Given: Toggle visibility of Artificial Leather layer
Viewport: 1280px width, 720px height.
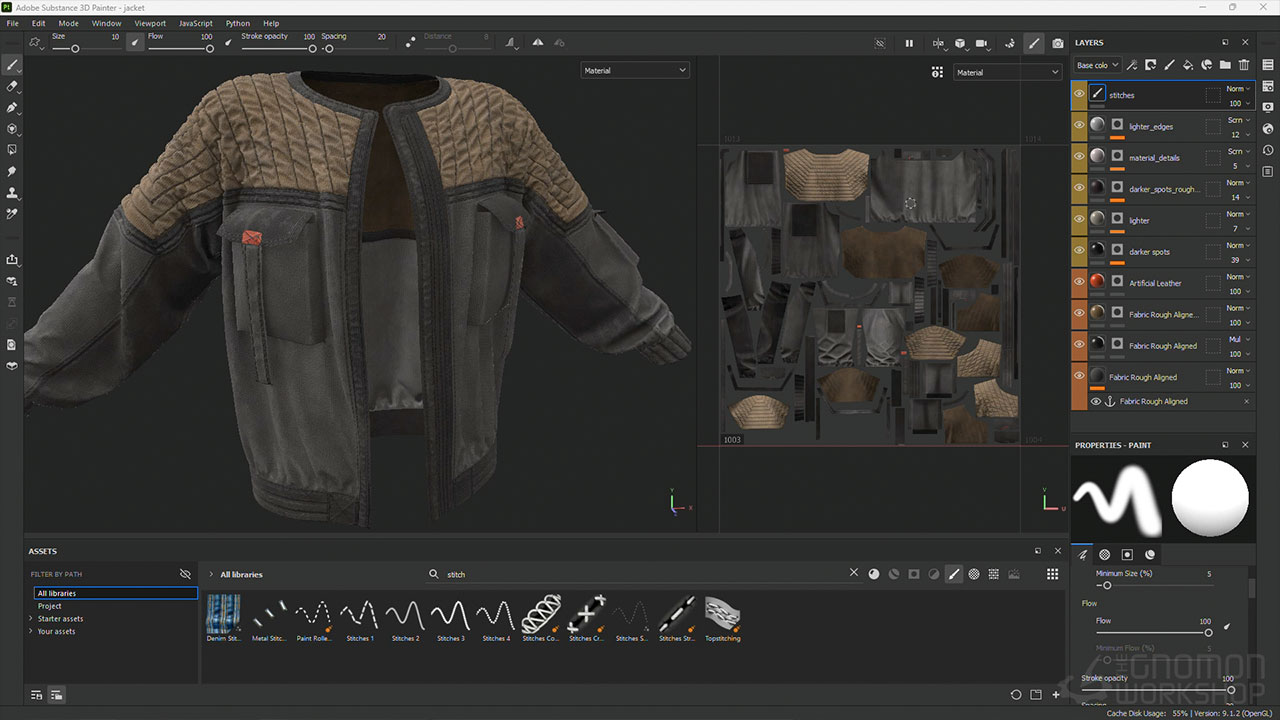Looking at the screenshot, I should [1079, 283].
